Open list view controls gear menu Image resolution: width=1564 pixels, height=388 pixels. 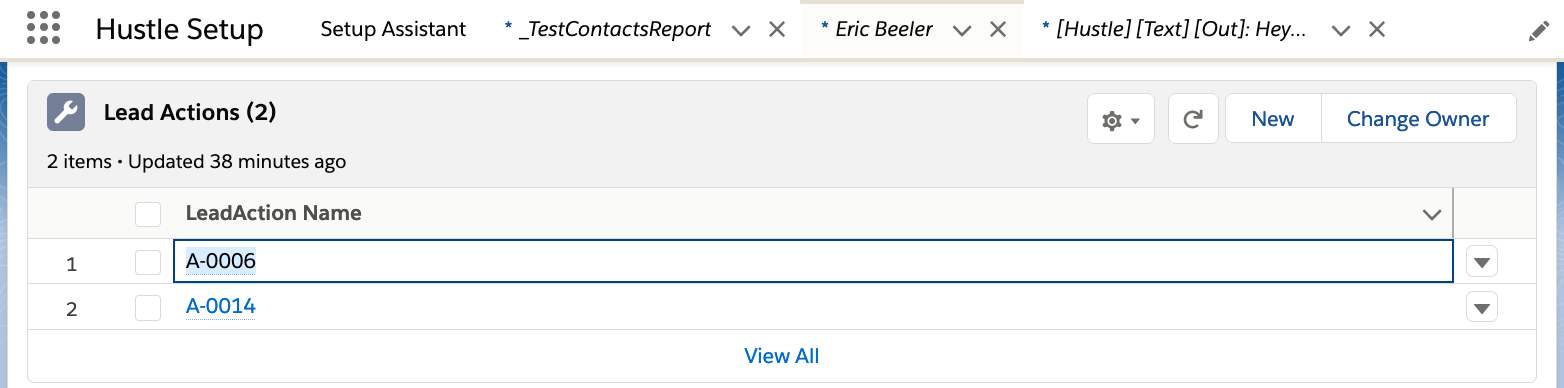pyautogui.click(x=1121, y=119)
